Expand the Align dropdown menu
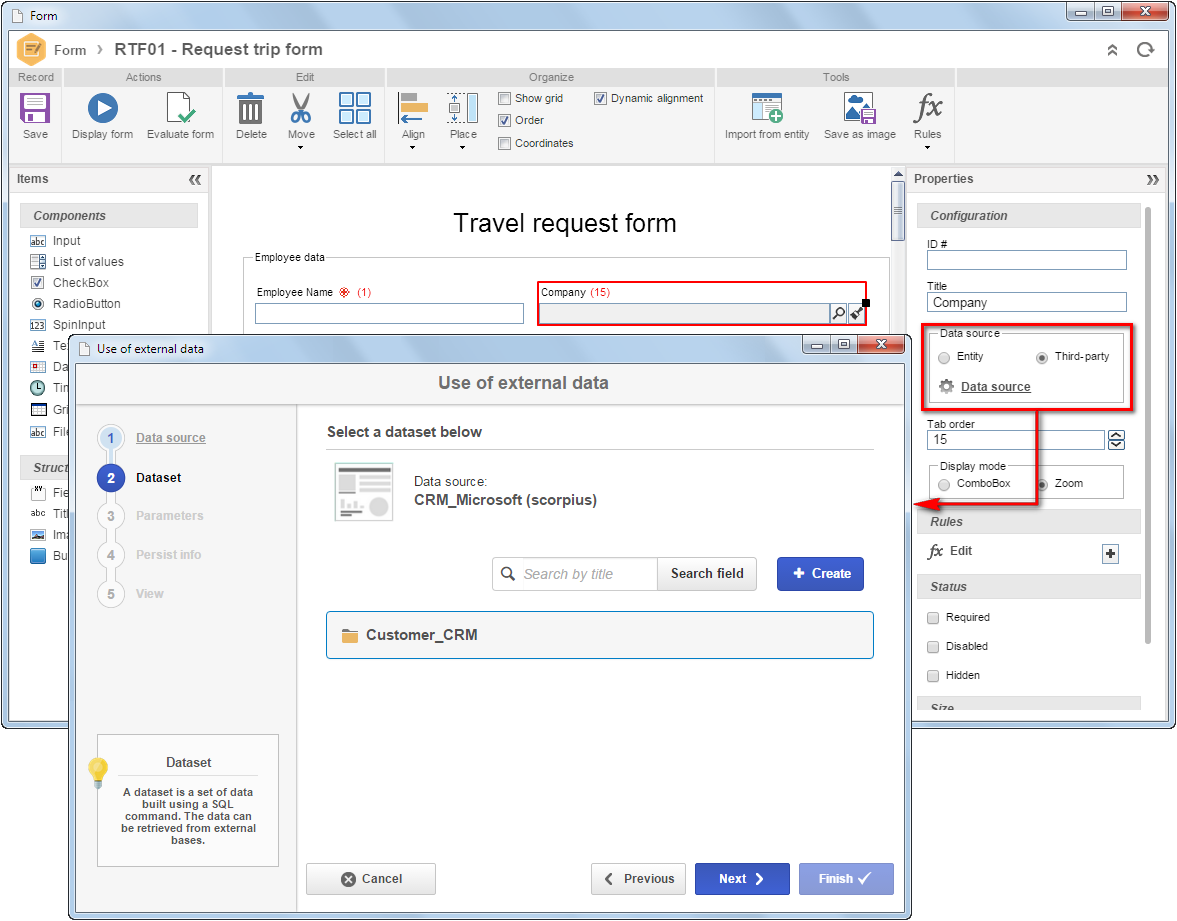Image resolution: width=1177 pixels, height=921 pixels. pos(413,120)
